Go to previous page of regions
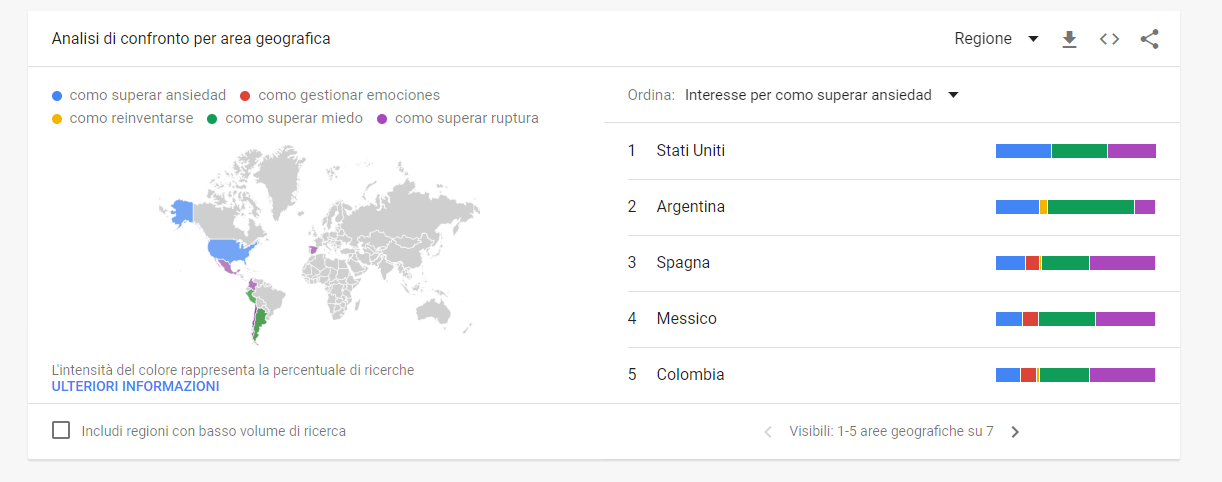 pyautogui.click(x=768, y=432)
